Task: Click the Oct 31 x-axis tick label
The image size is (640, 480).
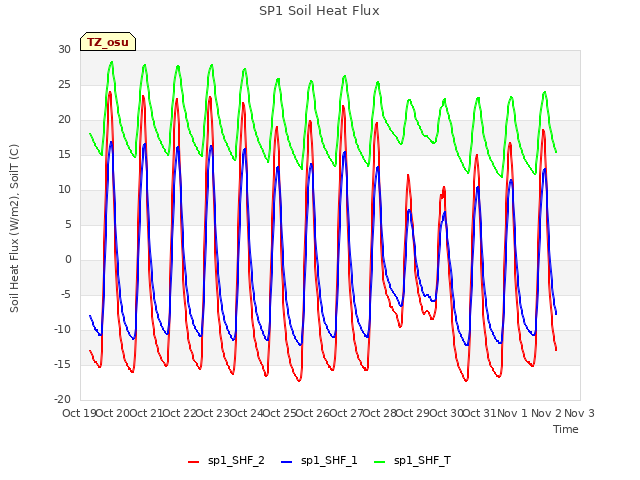Action: (480, 413)
